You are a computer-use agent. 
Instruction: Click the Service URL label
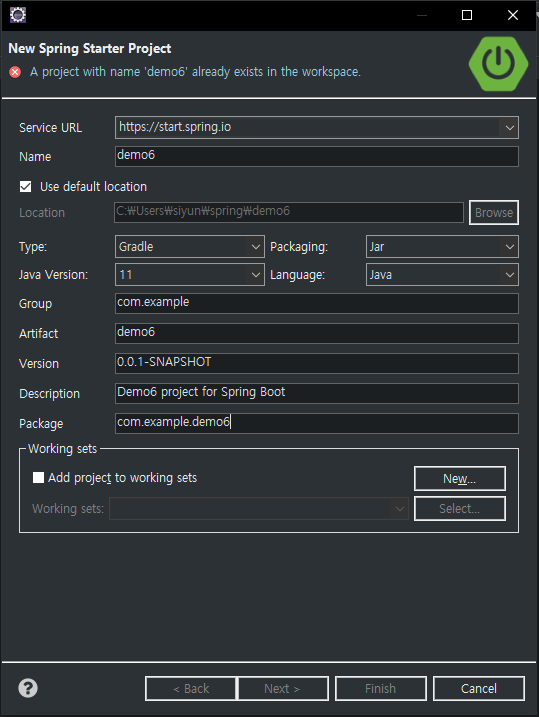coord(50,128)
